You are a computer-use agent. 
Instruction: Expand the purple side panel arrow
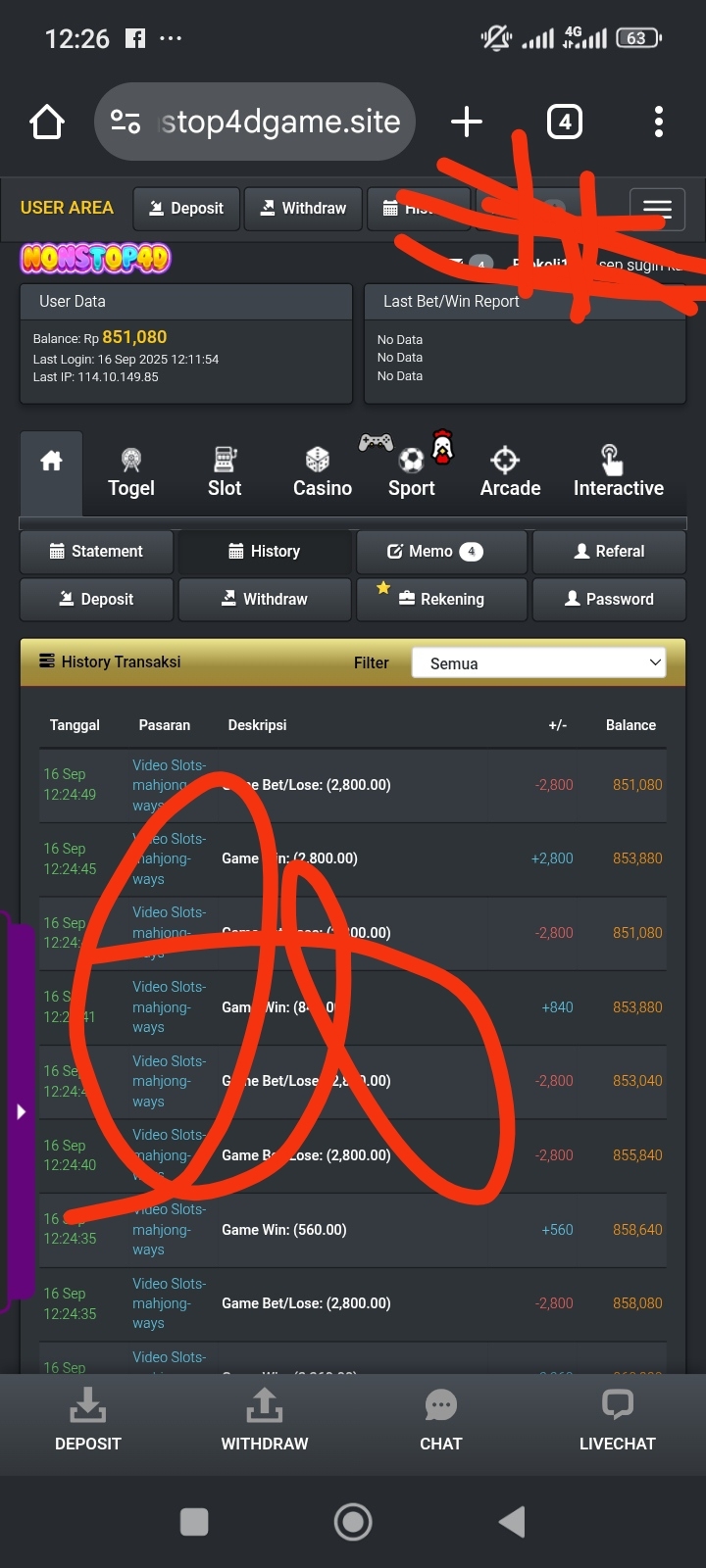click(x=21, y=1112)
